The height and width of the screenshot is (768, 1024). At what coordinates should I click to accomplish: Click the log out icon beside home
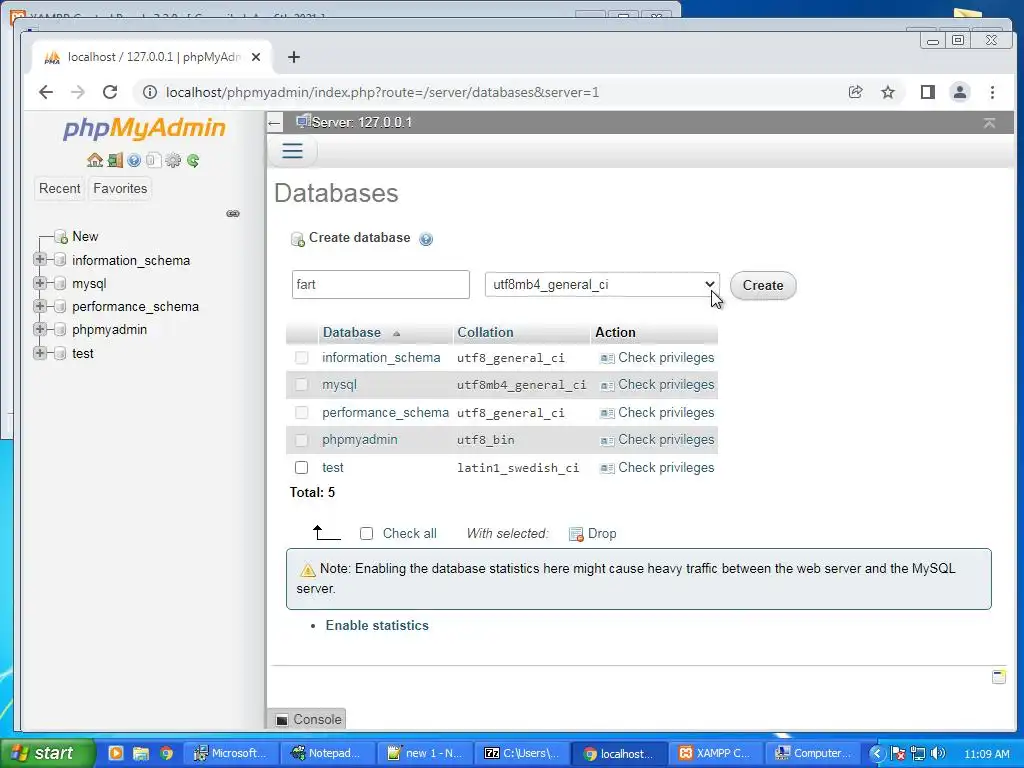tap(115, 160)
